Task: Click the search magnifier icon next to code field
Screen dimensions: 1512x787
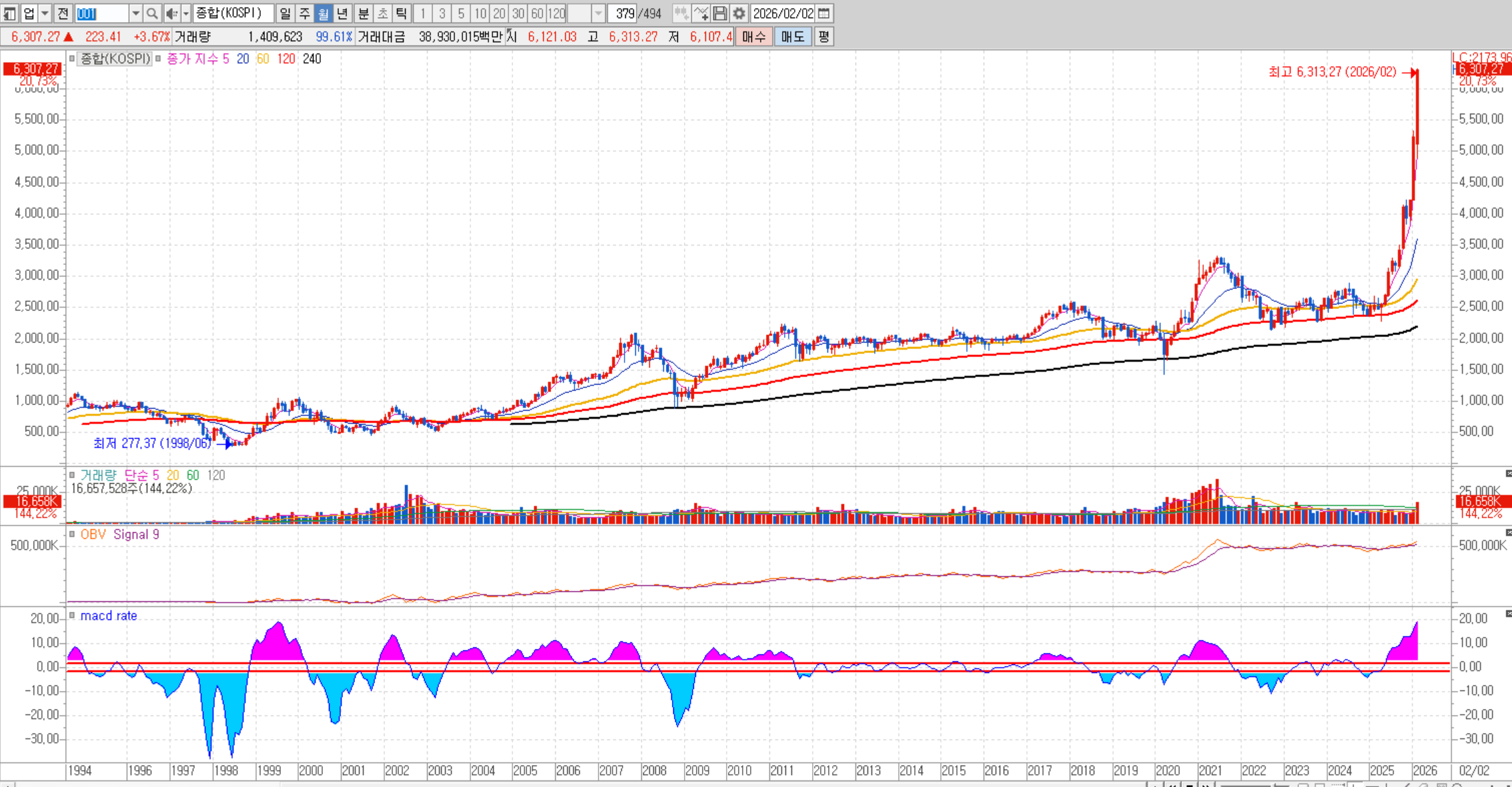Action: 152,13
